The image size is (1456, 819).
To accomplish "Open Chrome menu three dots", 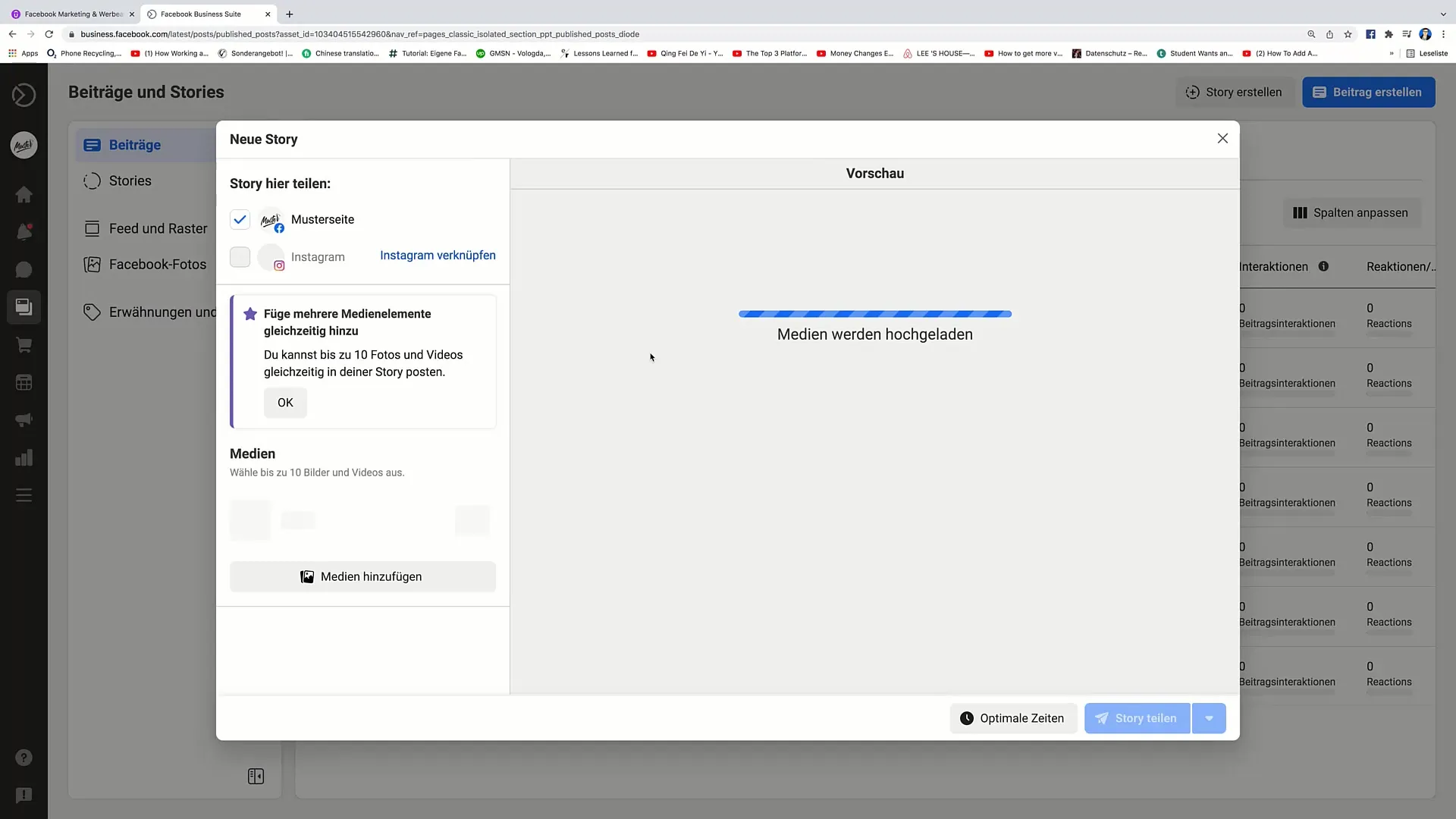I will [1443, 34].
